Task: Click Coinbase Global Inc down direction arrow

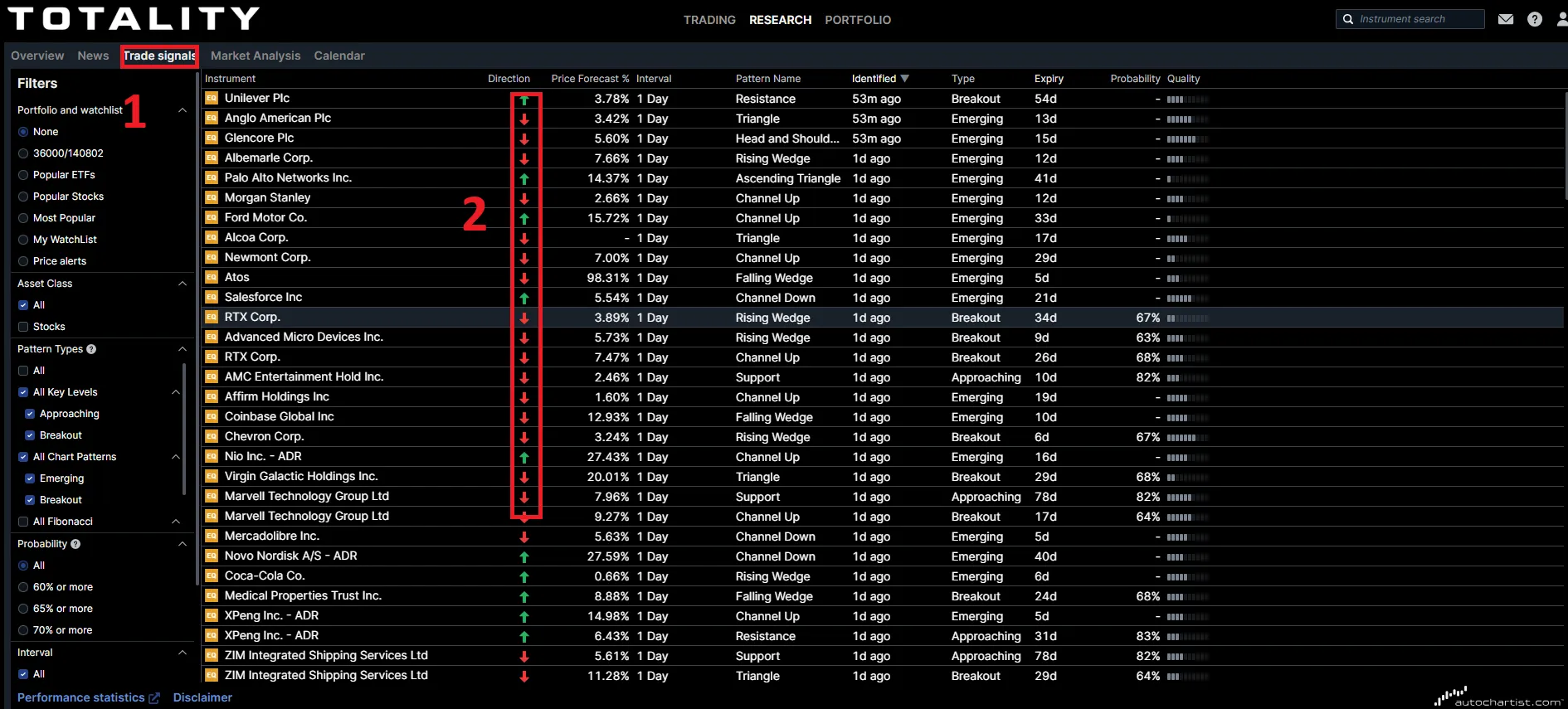Action: pos(524,417)
